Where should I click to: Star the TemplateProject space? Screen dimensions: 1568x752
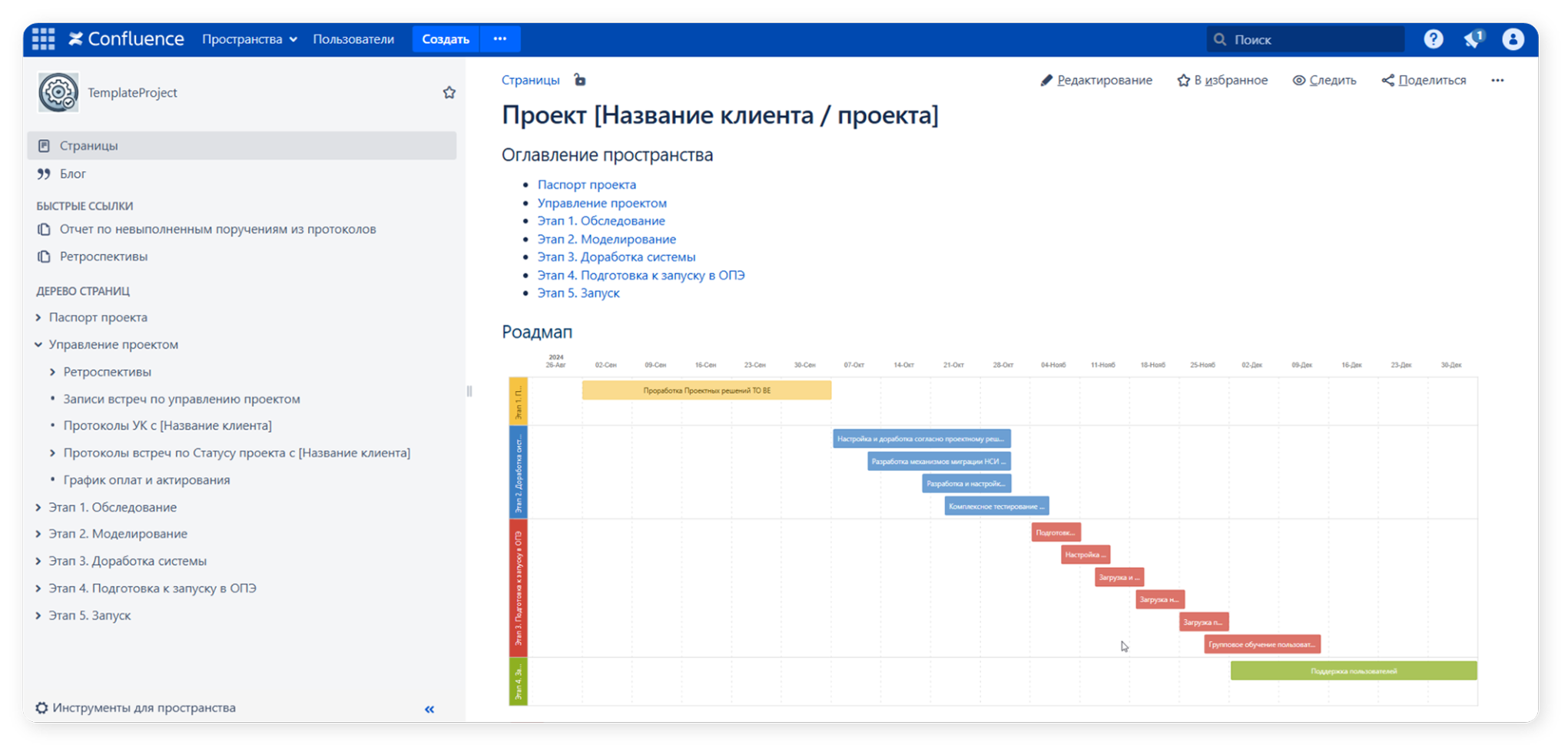pos(449,93)
